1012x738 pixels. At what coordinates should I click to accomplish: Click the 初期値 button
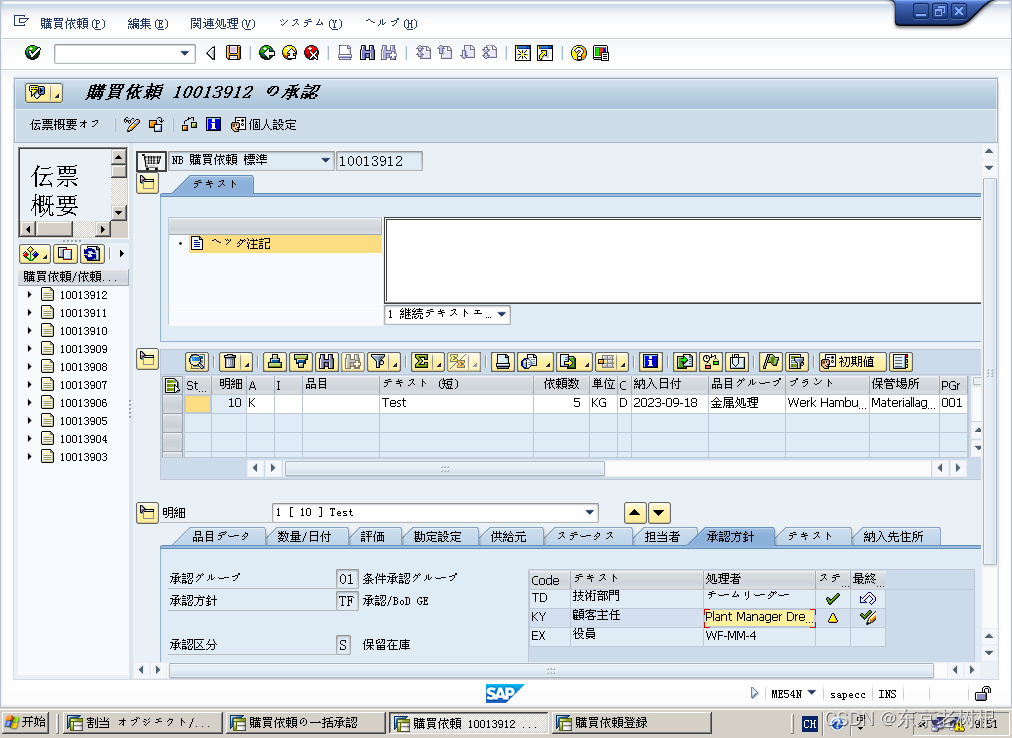click(x=852, y=362)
